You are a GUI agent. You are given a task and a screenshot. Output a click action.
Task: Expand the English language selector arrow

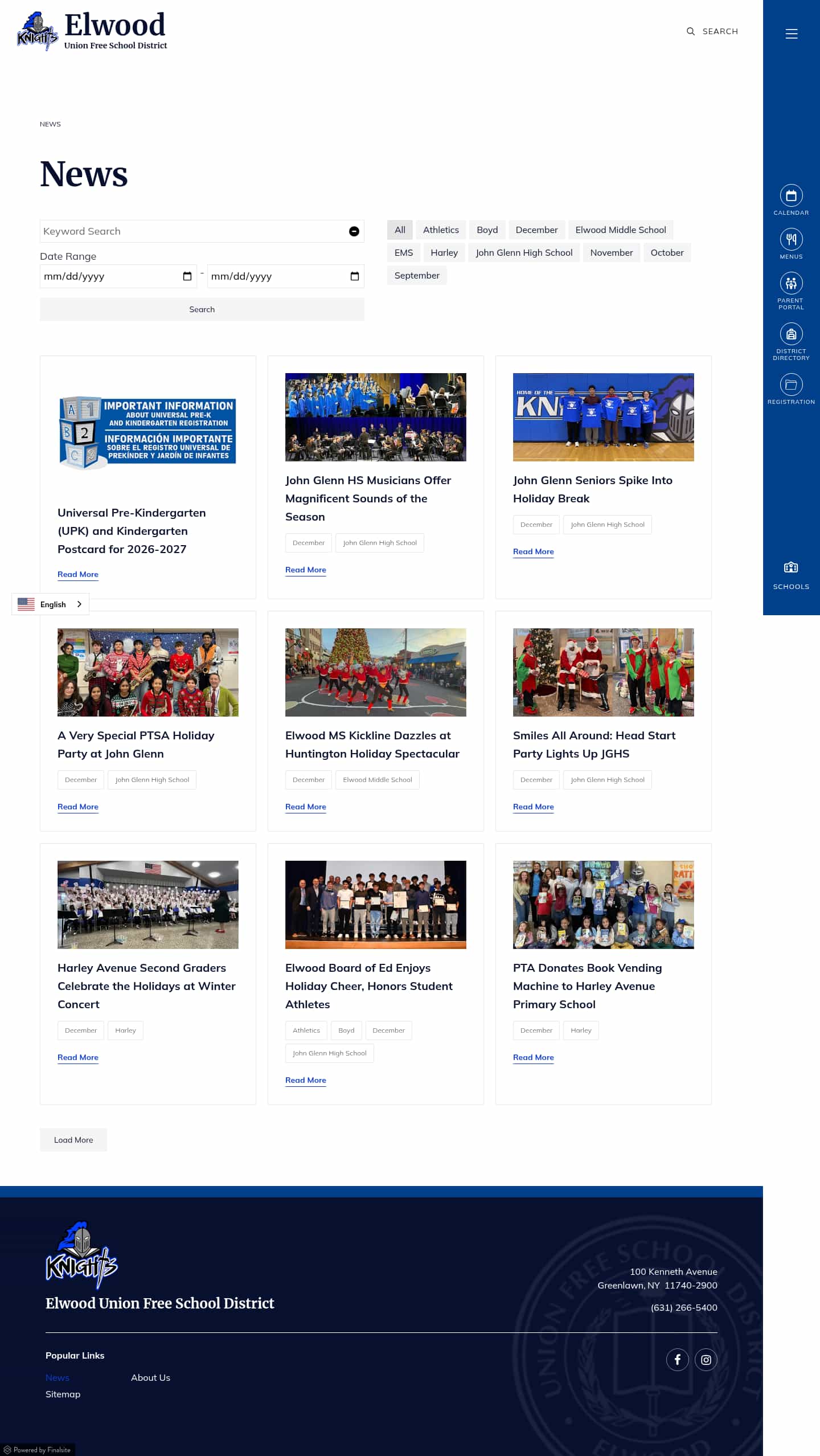[79, 604]
